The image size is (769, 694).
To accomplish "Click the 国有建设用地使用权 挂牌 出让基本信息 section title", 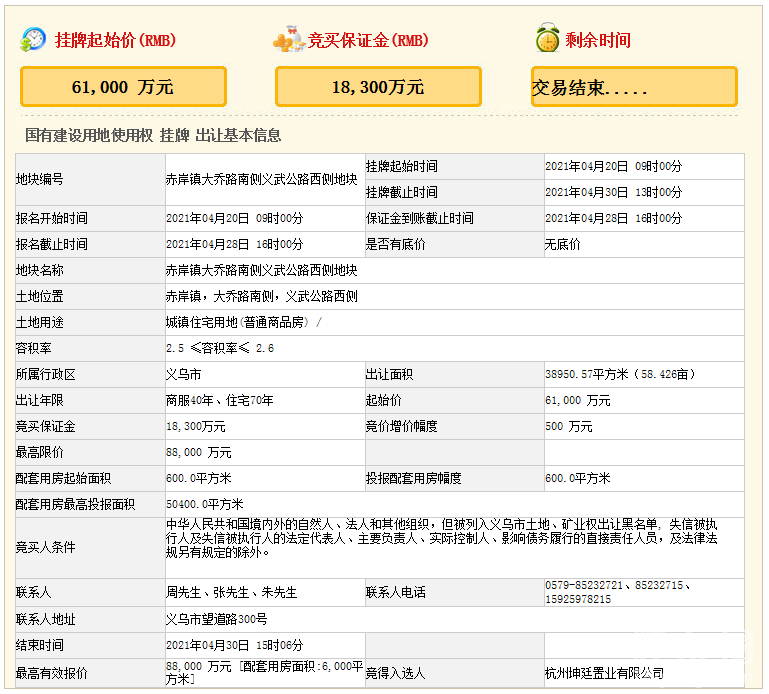I will [x=153, y=135].
